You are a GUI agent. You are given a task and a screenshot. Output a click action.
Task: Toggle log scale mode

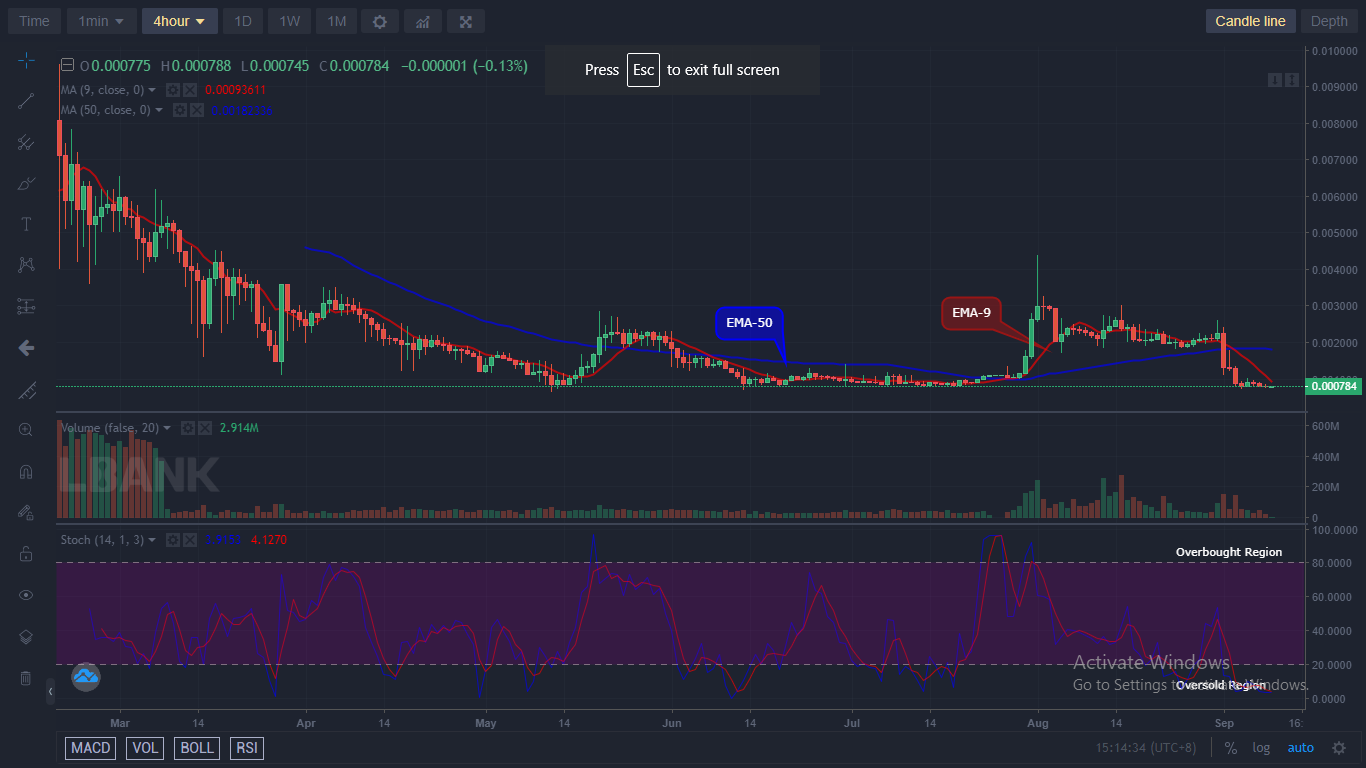(1262, 748)
